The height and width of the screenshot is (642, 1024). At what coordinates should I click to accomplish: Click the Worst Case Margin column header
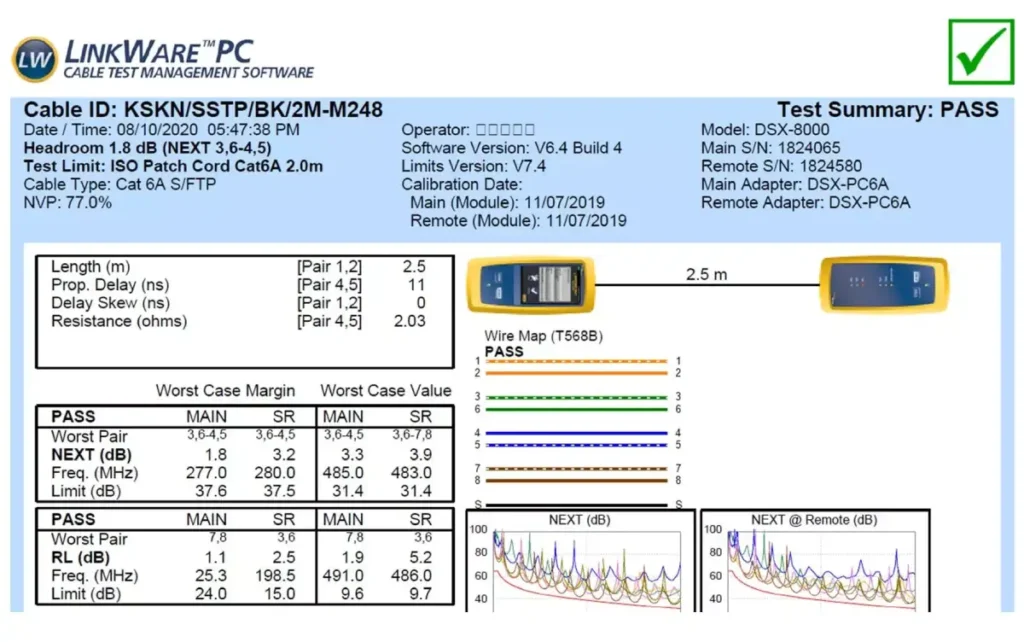pyautogui.click(x=225, y=391)
